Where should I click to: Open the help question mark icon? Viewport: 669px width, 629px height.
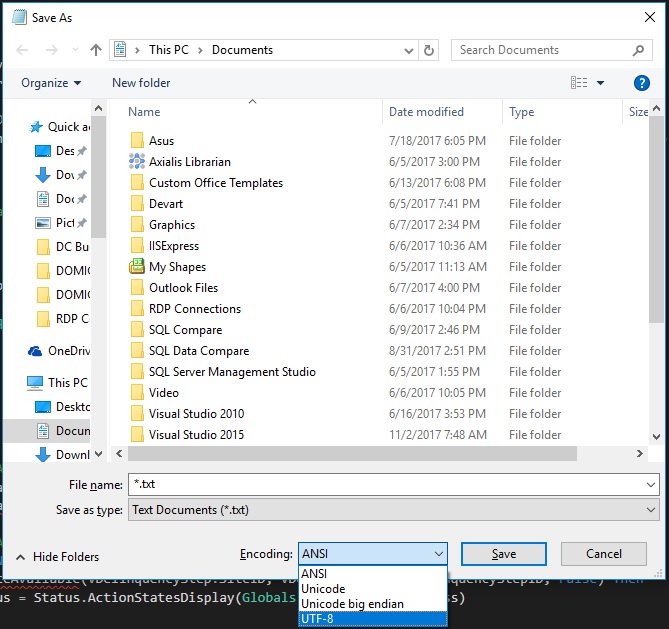click(x=642, y=83)
